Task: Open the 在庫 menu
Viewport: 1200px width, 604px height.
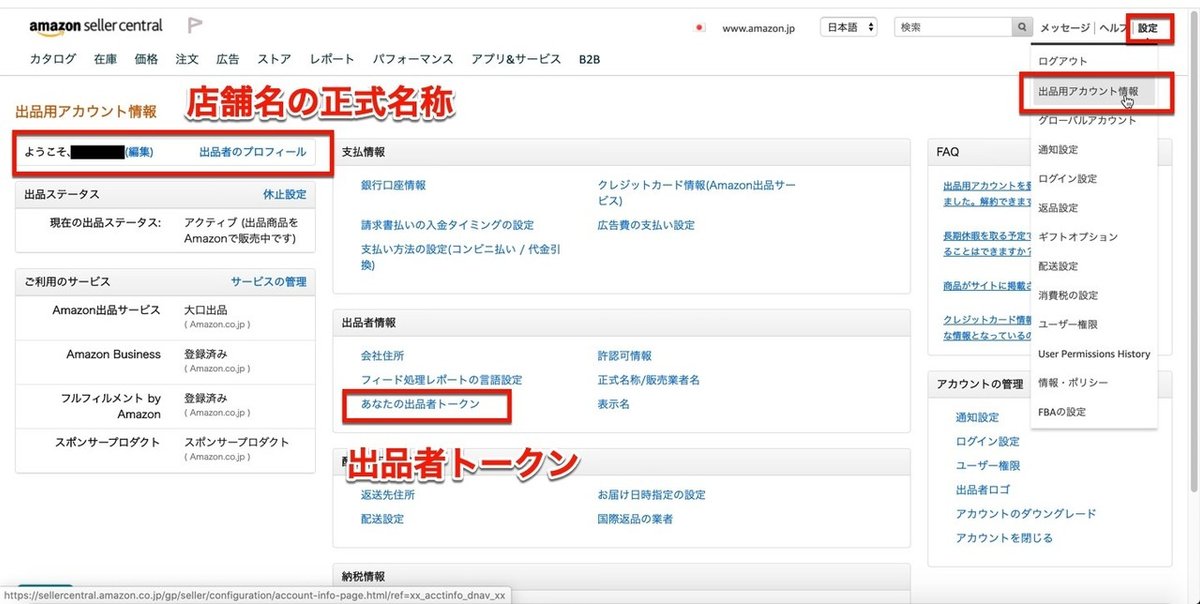Action: (106, 59)
